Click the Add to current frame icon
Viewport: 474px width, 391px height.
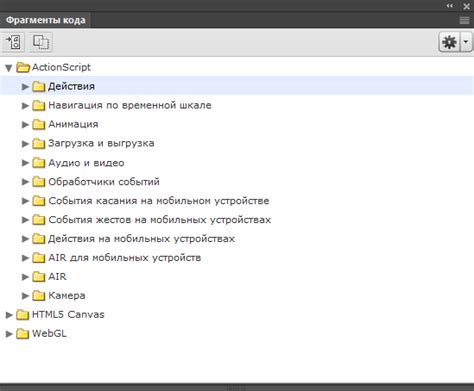coord(13,42)
